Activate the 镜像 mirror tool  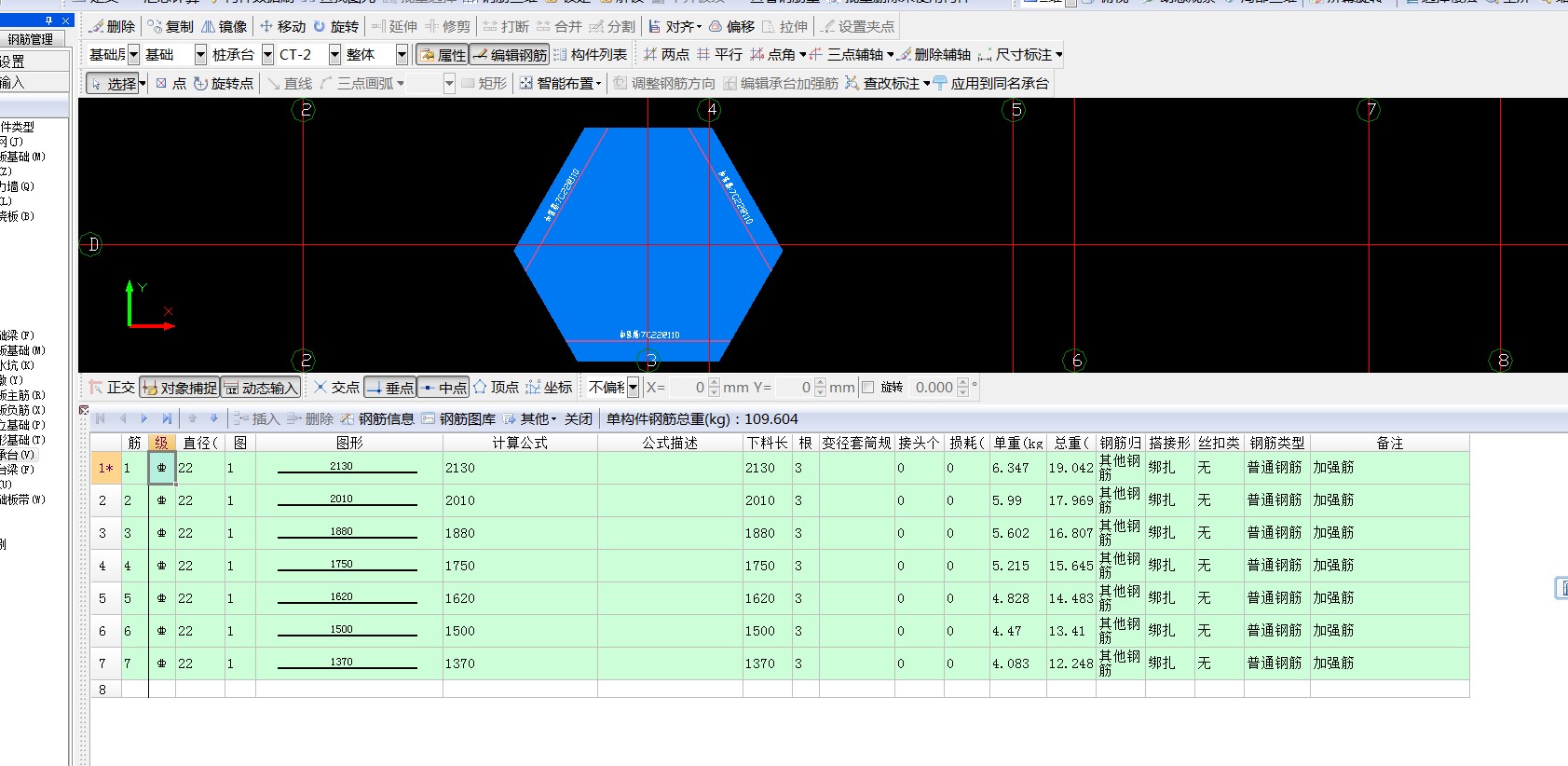pos(225,26)
